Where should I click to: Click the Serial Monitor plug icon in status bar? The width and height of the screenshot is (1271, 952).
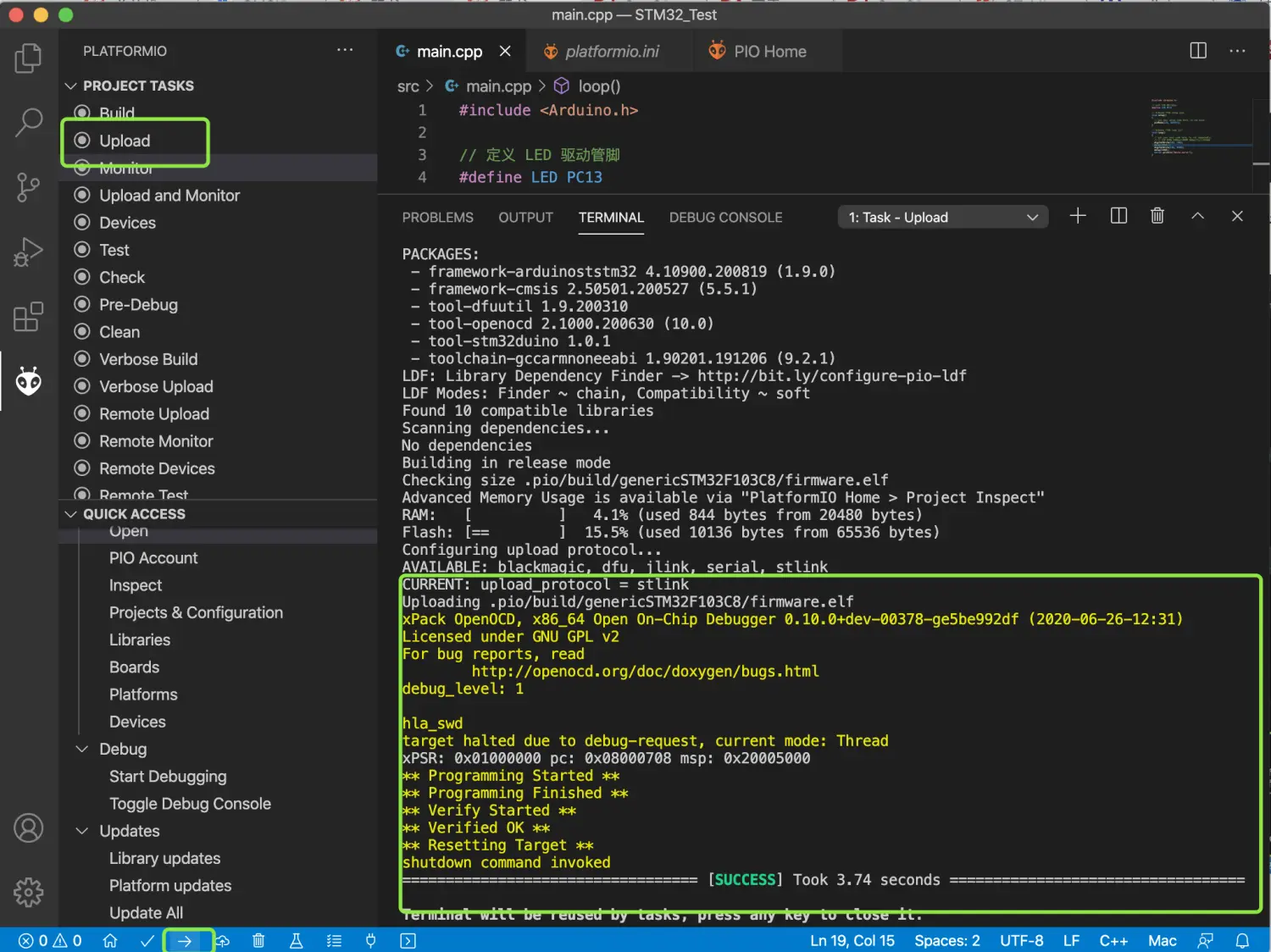370,940
